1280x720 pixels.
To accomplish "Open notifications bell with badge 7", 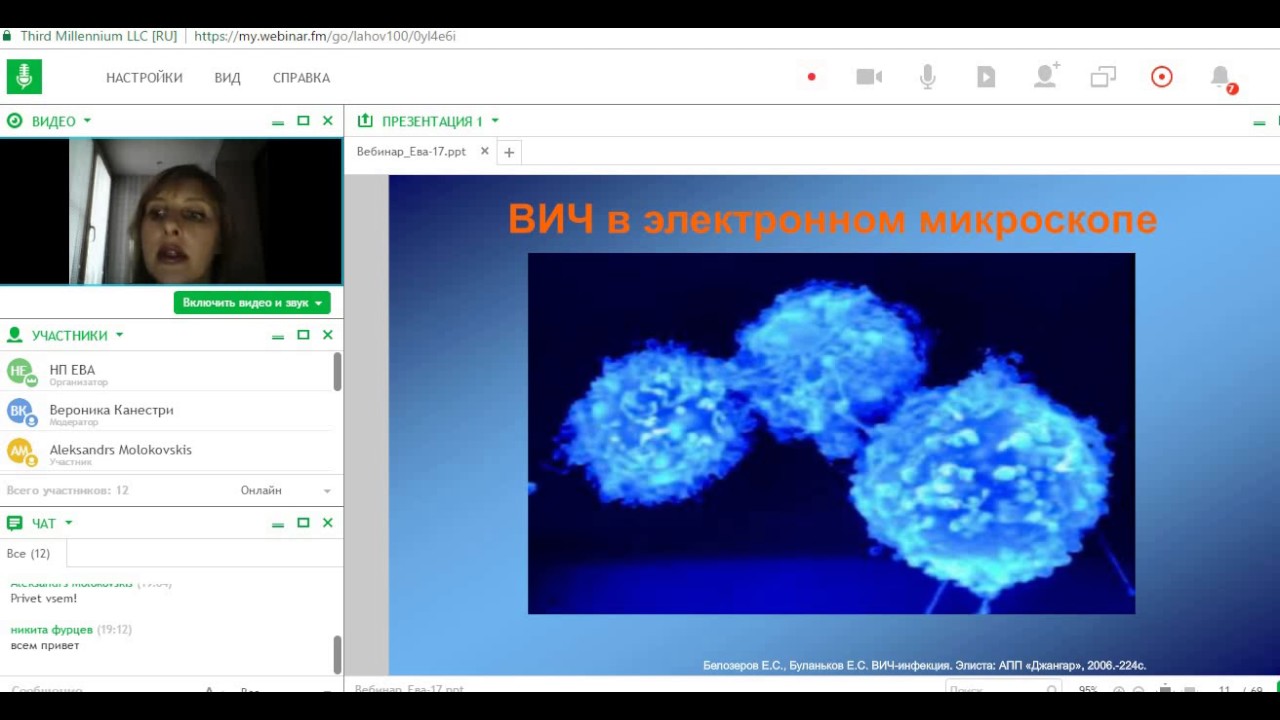I will click(1221, 78).
